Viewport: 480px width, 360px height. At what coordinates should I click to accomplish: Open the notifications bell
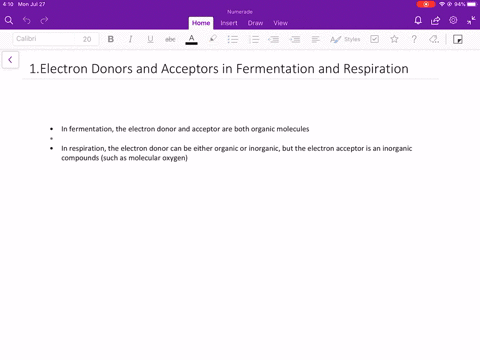click(x=418, y=20)
